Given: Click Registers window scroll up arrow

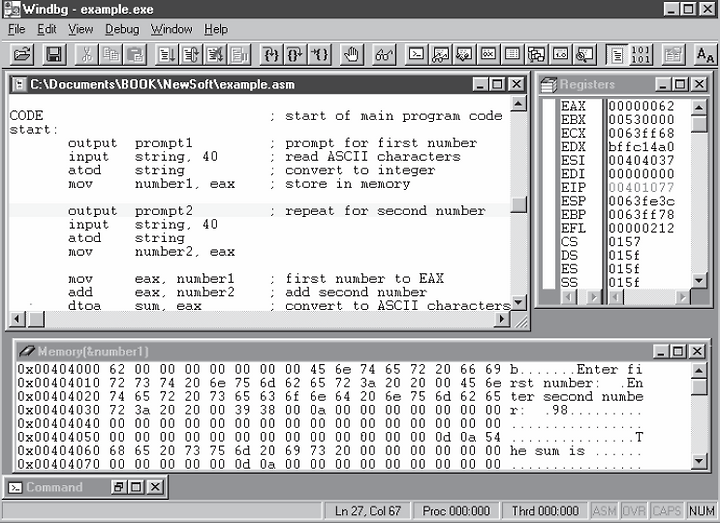Looking at the screenshot, I should pyautogui.click(x=699, y=108).
